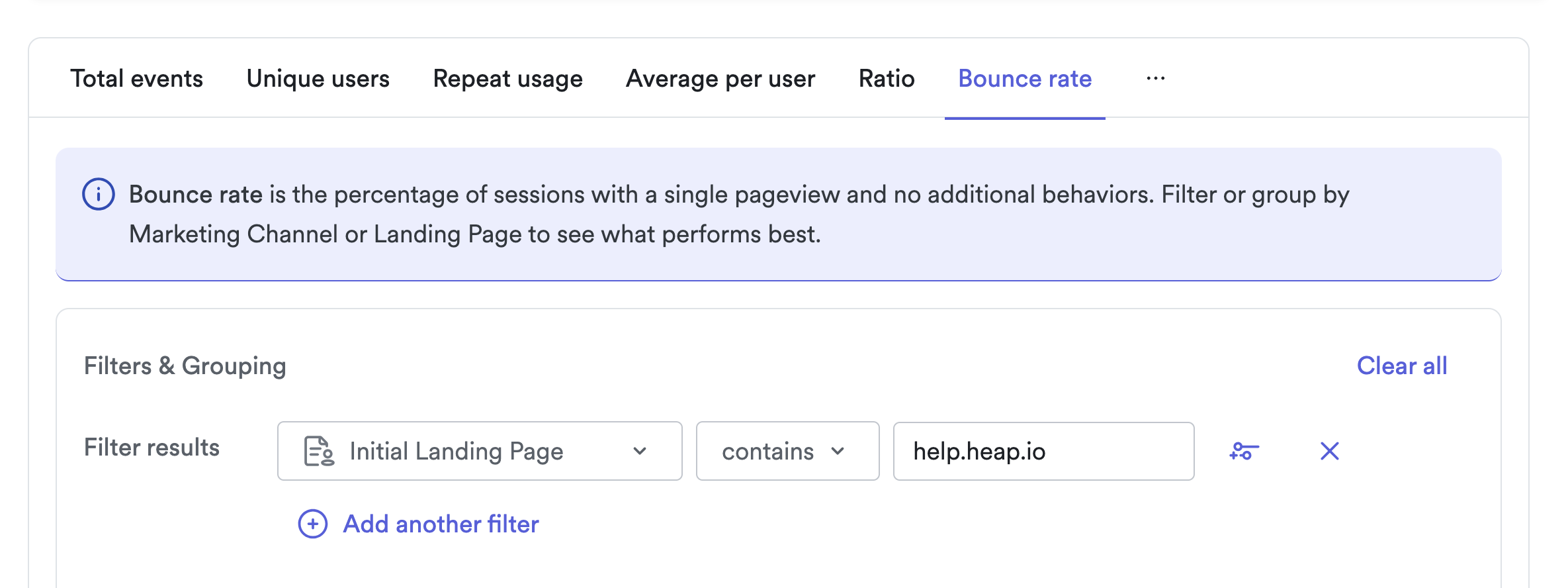Viewport: 1568px width, 588px height.
Task: Click the circled plus icon
Action: pos(313,524)
